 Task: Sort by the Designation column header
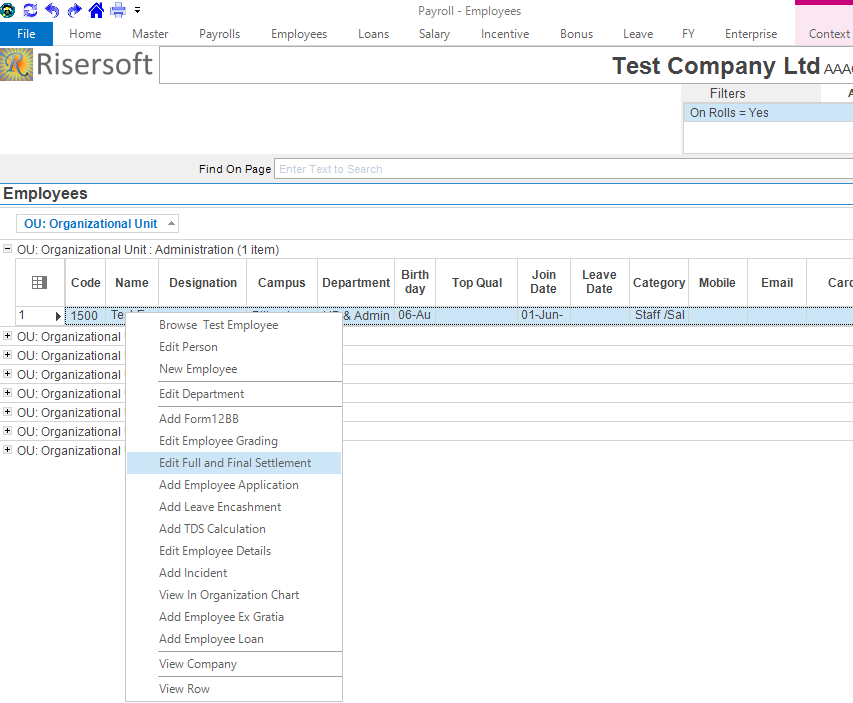pyautogui.click(x=203, y=283)
